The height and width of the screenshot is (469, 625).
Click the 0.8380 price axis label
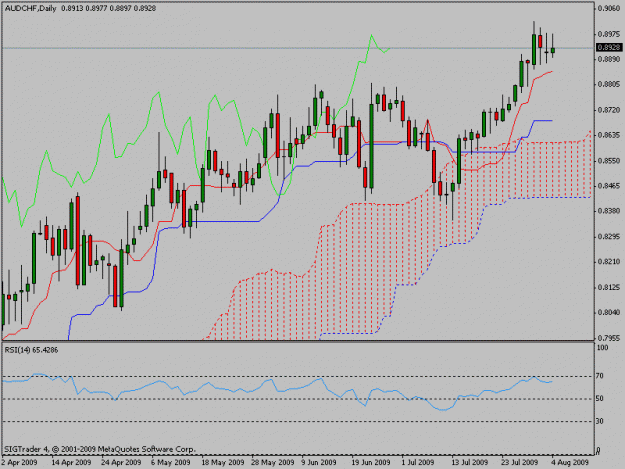click(609, 211)
